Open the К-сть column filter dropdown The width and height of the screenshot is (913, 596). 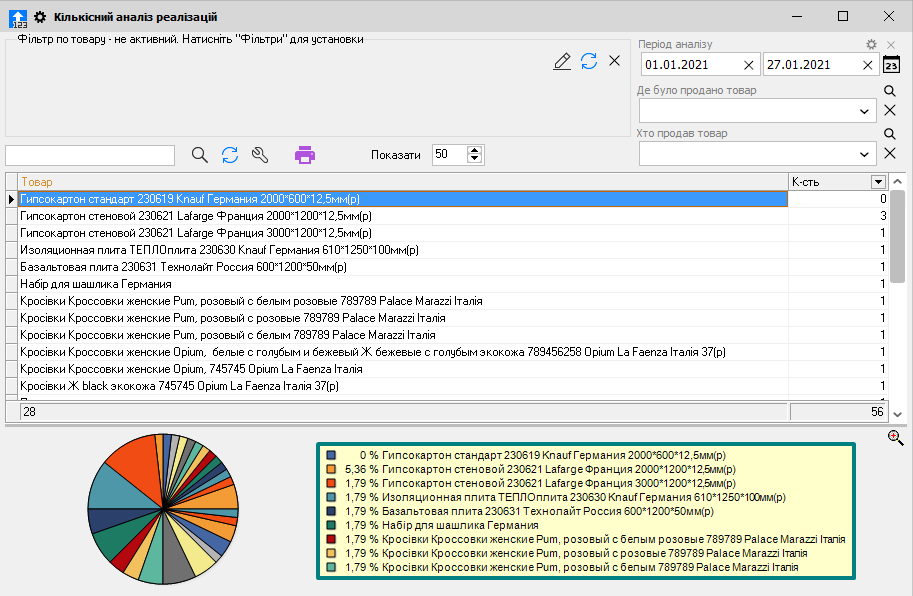878,182
